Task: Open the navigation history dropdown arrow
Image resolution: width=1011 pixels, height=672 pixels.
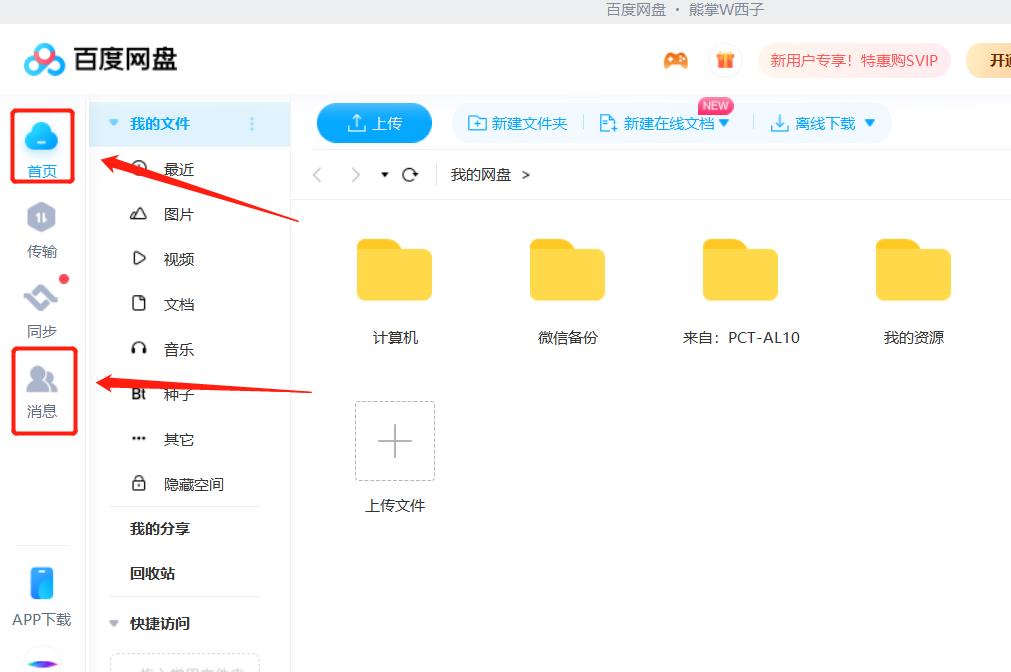Action: point(385,175)
